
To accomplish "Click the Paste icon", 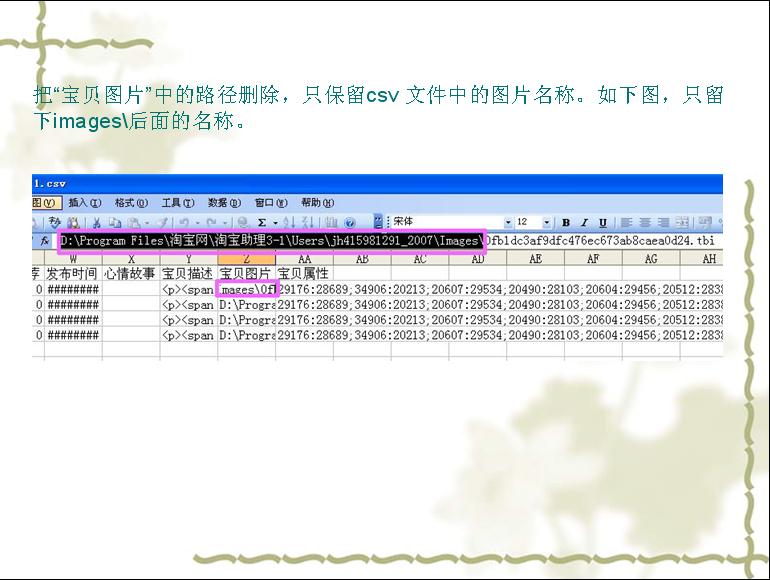I will point(133,222).
